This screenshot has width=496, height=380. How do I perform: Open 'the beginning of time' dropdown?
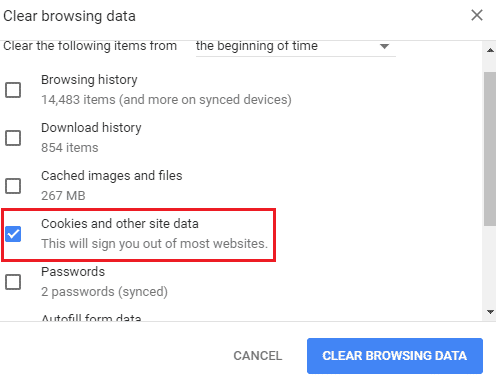coord(296,47)
